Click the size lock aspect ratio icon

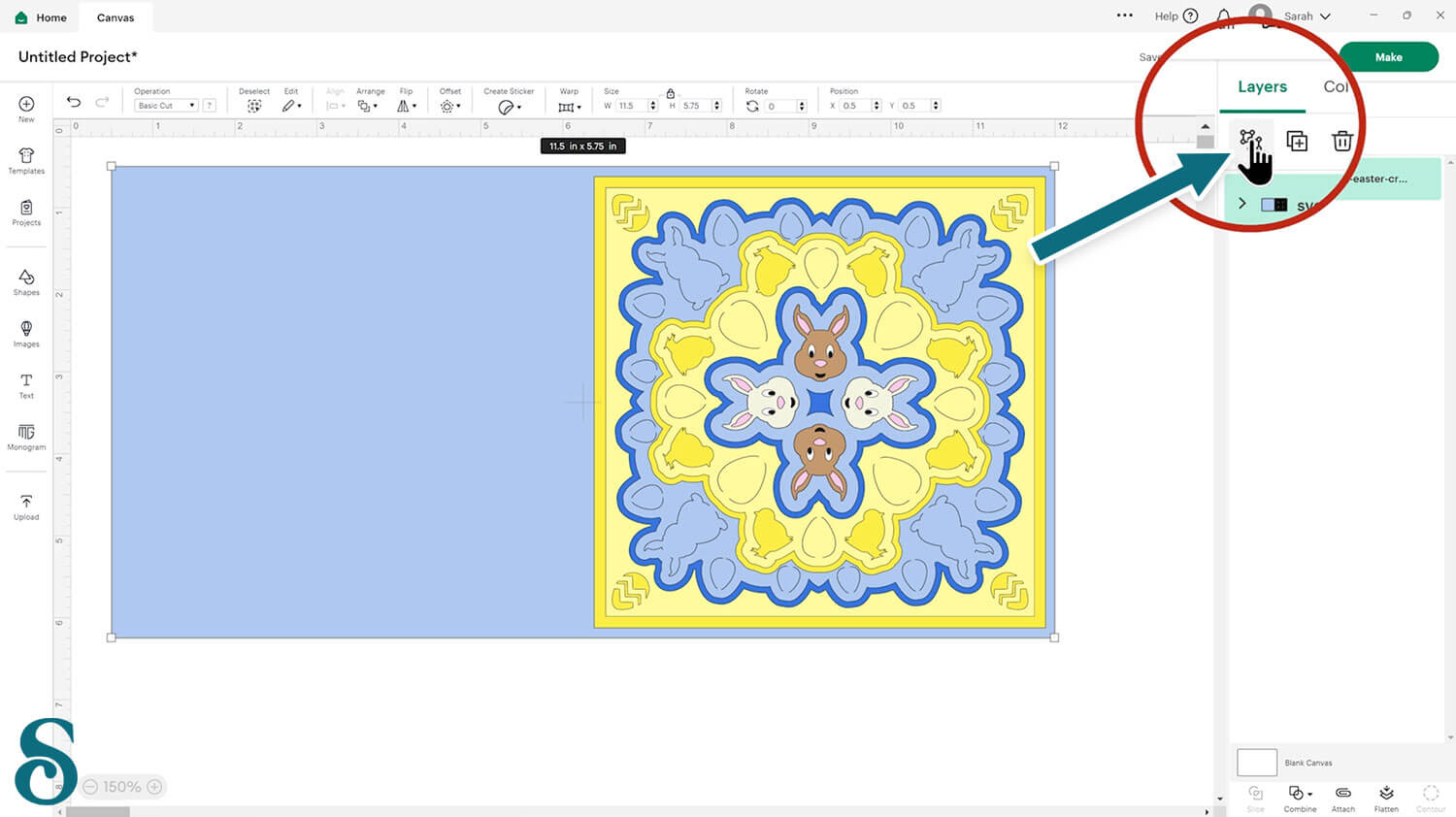pyautogui.click(x=670, y=93)
